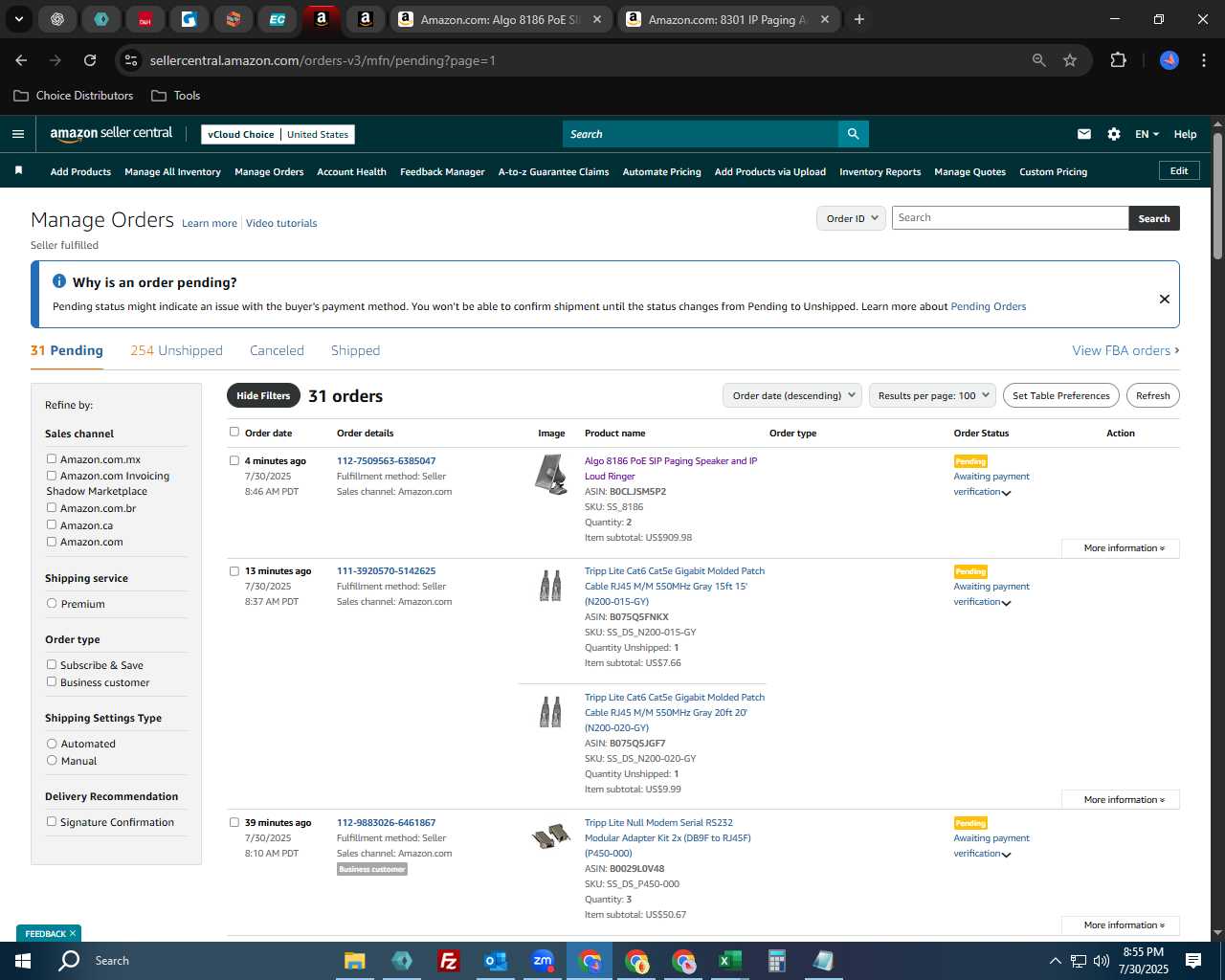Open the browser extensions puzzle icon
The image size is (1225, 980).
point(1118,60)
